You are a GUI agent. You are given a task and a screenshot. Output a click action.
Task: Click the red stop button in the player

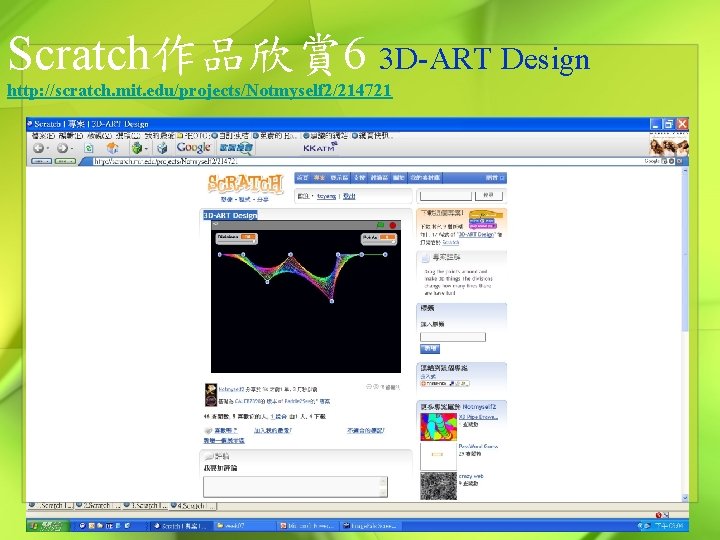click(x=393, y=225)
